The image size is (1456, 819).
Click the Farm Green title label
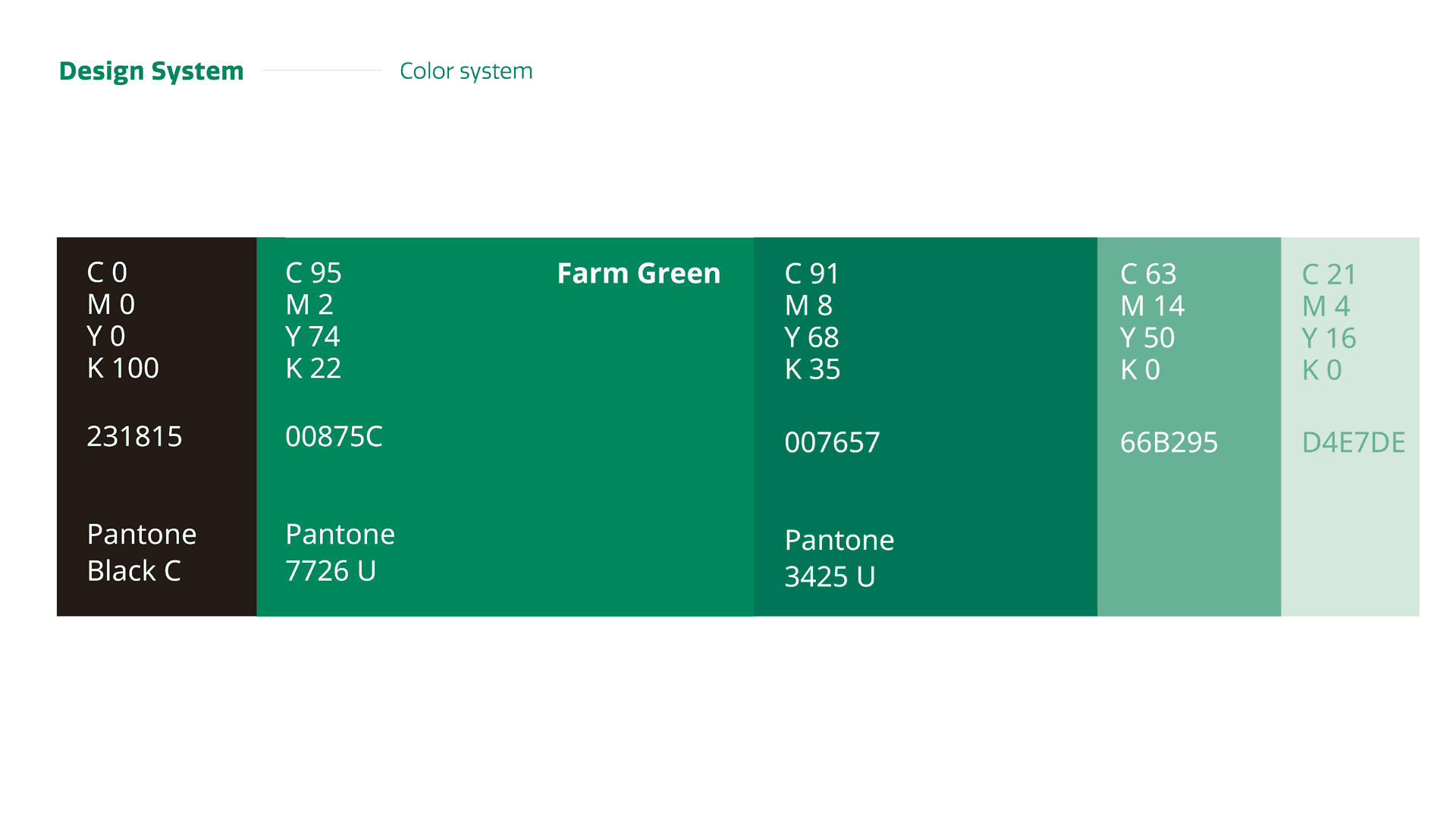click(x=639, y=273)
